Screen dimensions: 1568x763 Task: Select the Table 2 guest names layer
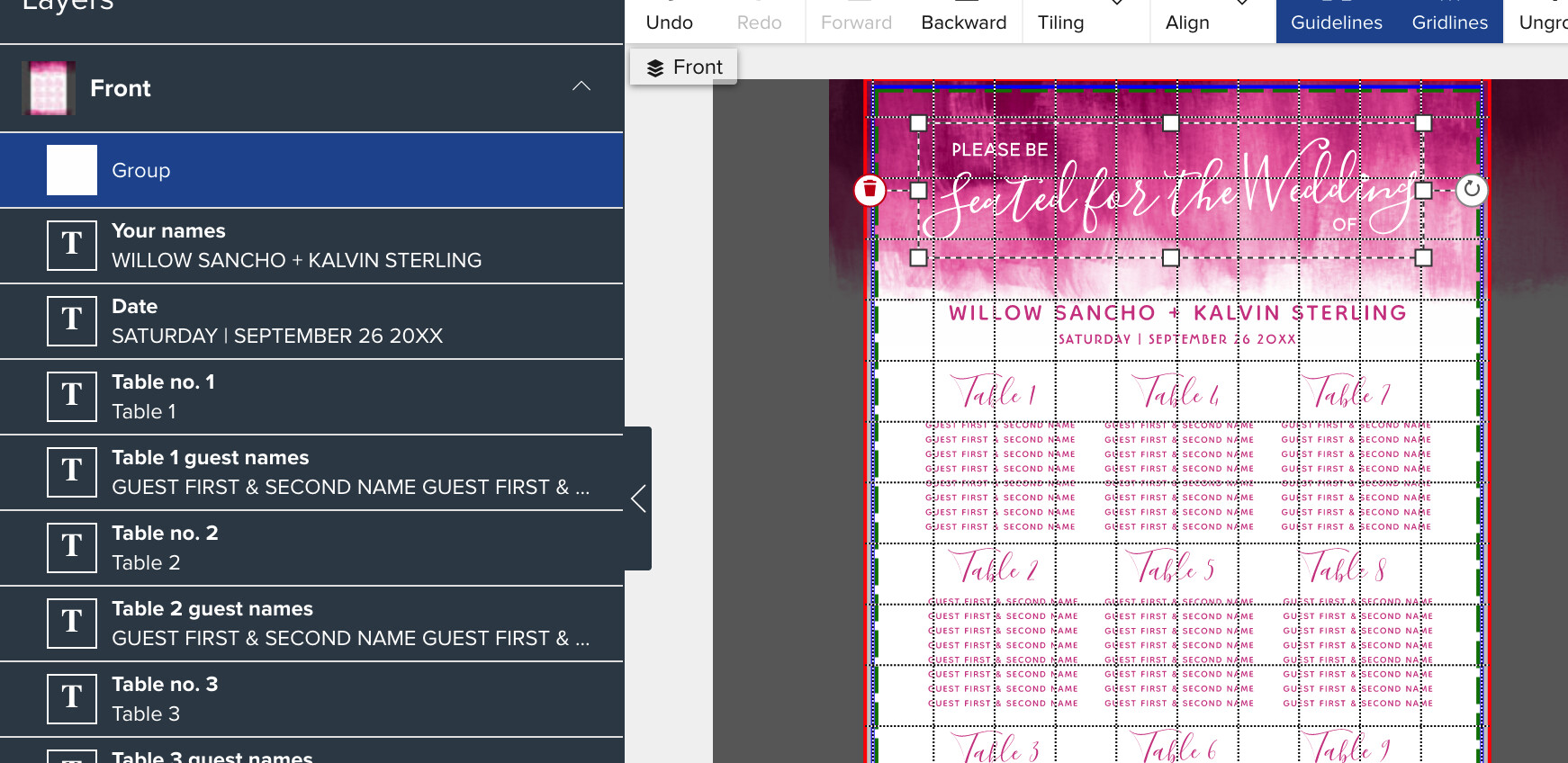tap(311, 624)
